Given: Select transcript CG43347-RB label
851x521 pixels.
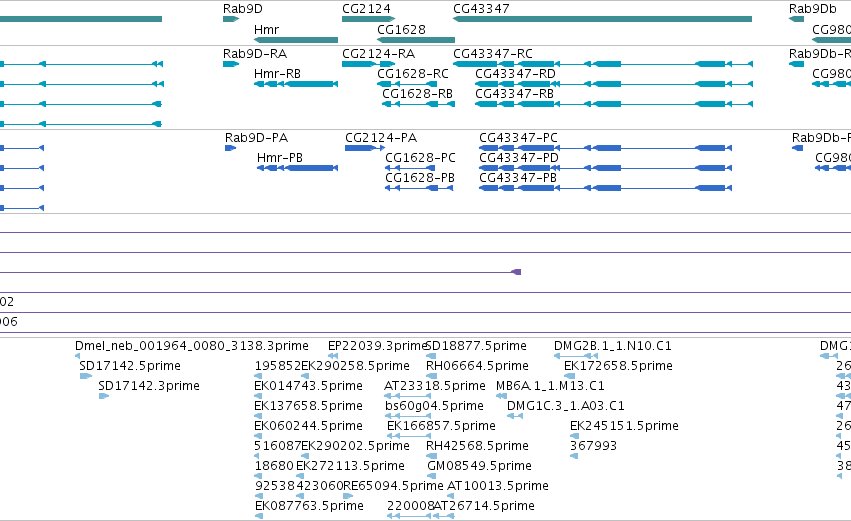Looking at the screenshot, I should click(515, 94).
